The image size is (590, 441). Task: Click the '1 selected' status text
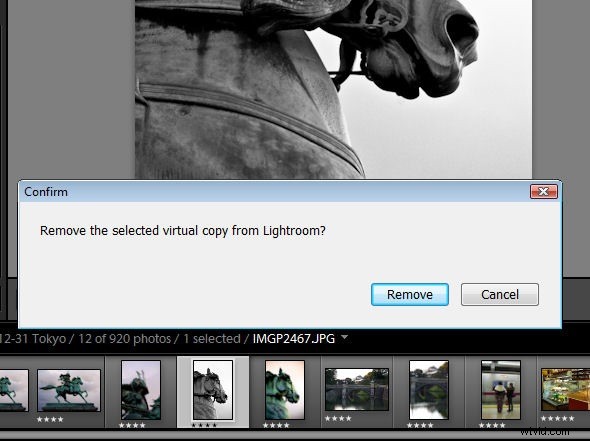click(212, 339)
